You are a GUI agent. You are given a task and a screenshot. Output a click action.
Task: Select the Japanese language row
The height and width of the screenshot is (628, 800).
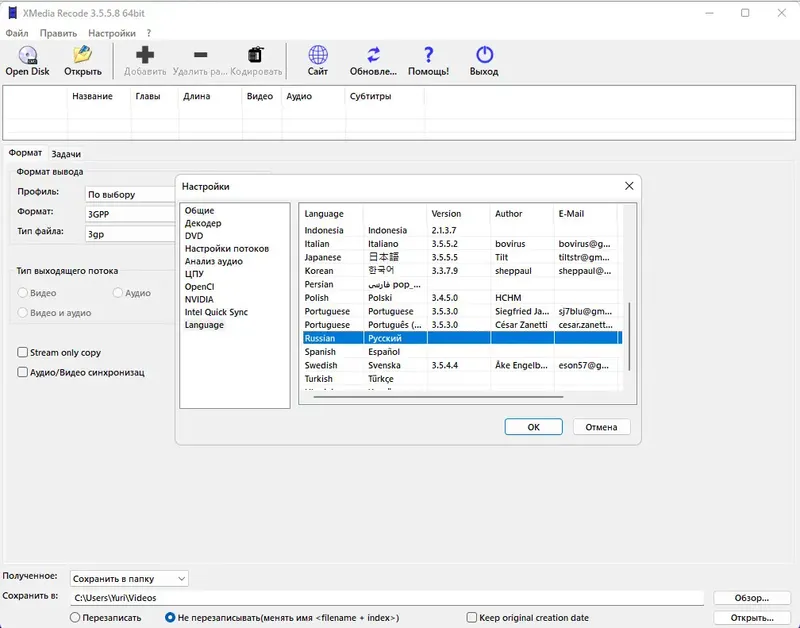[462, 258]
